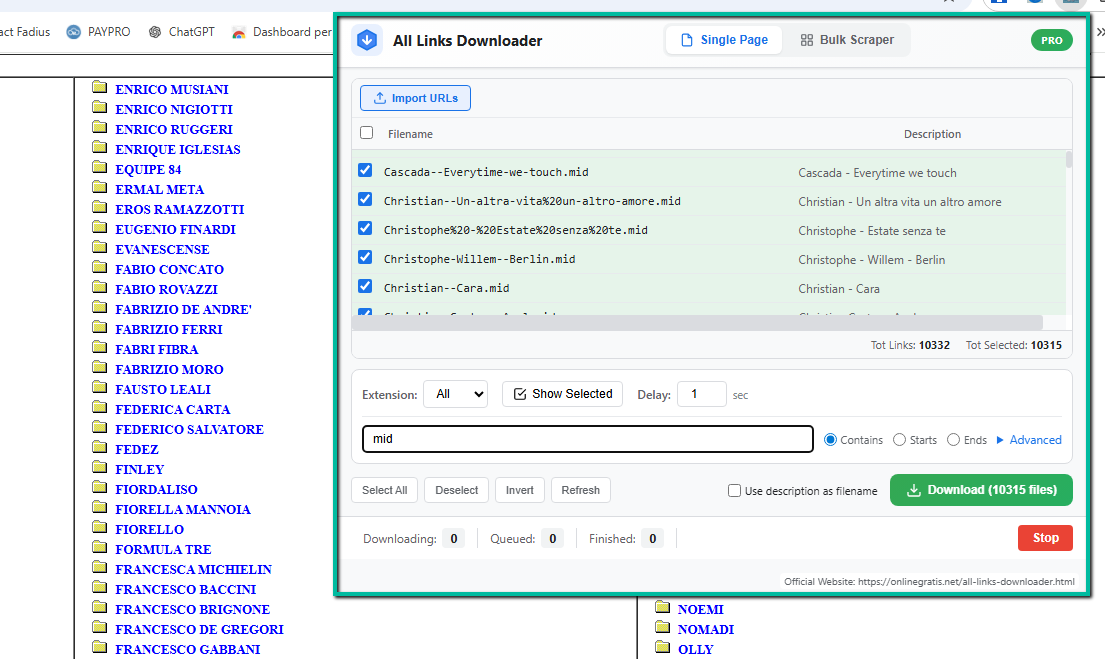Click the horizontal scrollbar of file list

(x=697, y=322)
